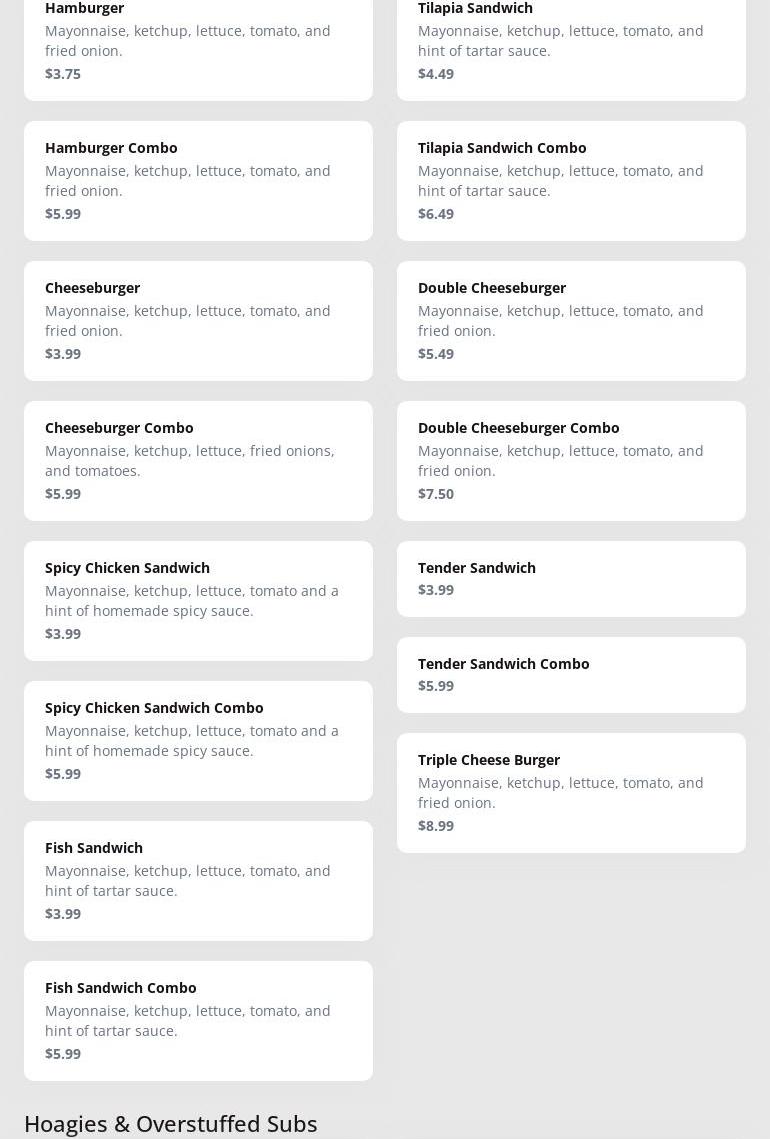This screenshot has width=770, height=1139.
Task: Open the Spicy Chicken Sandwich item title
Action: [127, 568]
